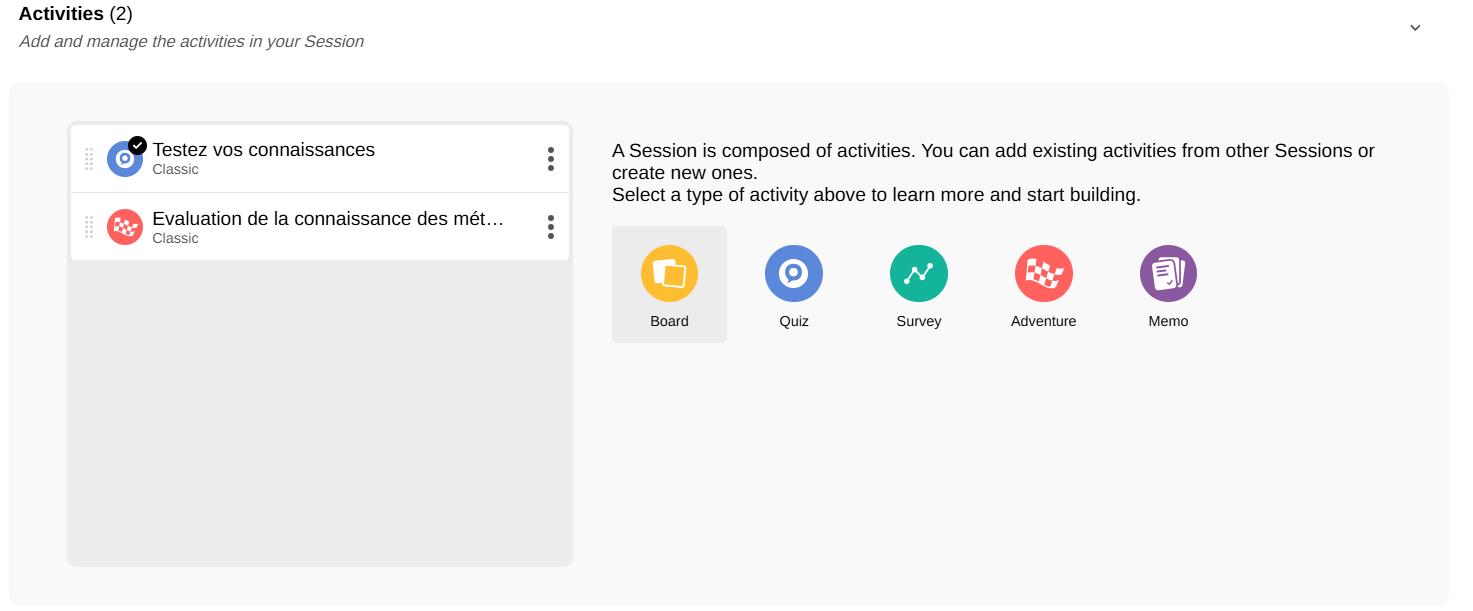Click the flag icon beside Evaluation activity
Image resolution: width=1473 pixels, height=611 pixels.
click(x=125, y=227)
